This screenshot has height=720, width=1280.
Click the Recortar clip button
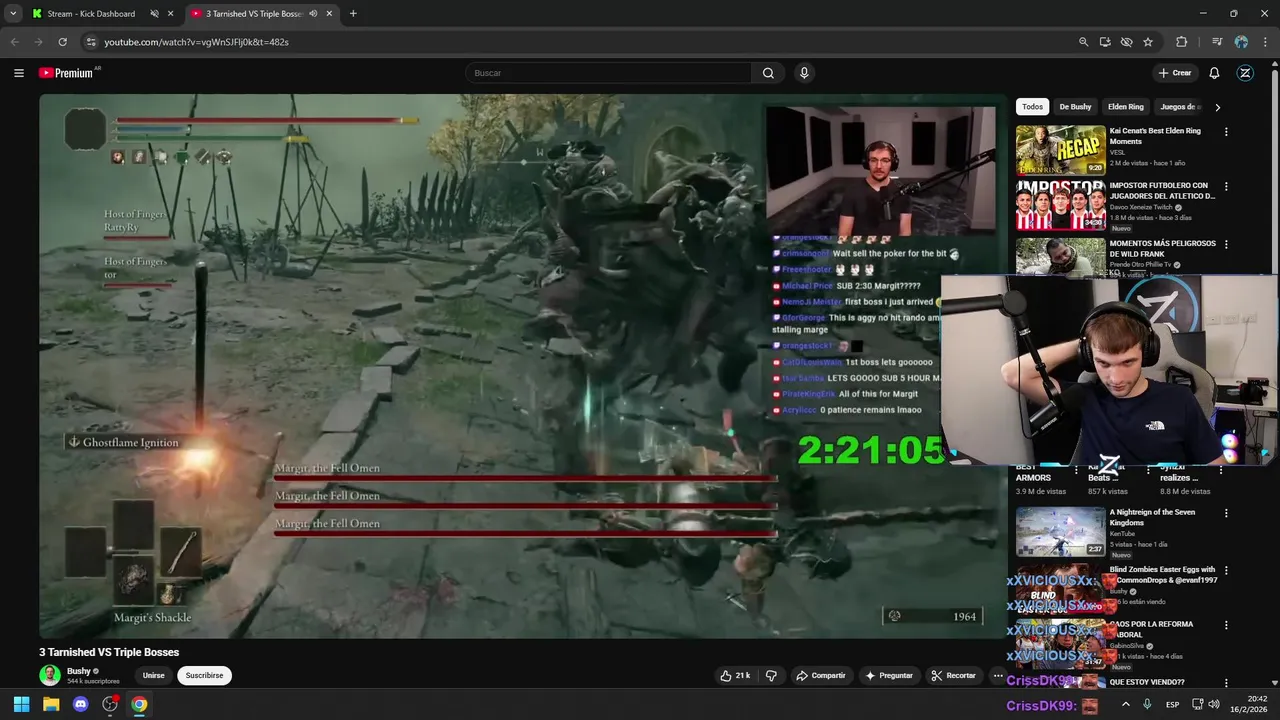coord(953,675)
